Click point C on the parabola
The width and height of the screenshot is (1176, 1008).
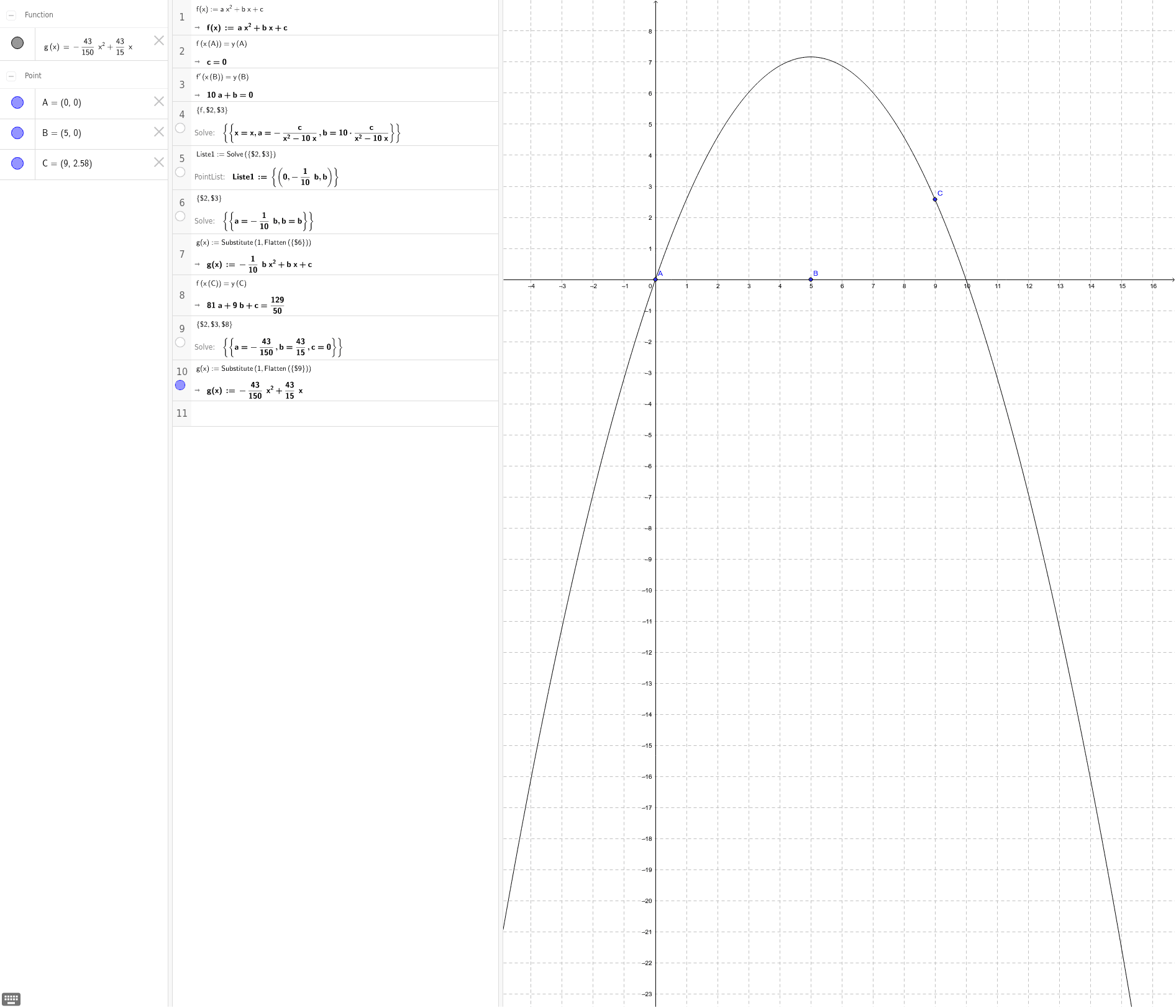pyautogui.click(x=935, y=199)
